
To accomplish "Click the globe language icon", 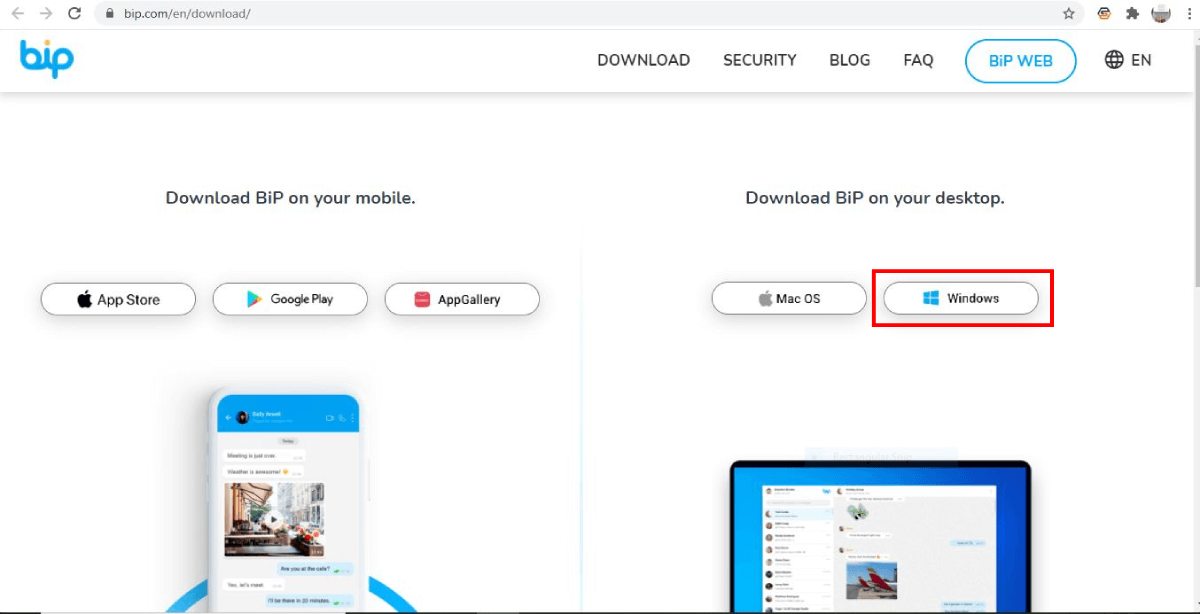I will [x=1114, y=60].
